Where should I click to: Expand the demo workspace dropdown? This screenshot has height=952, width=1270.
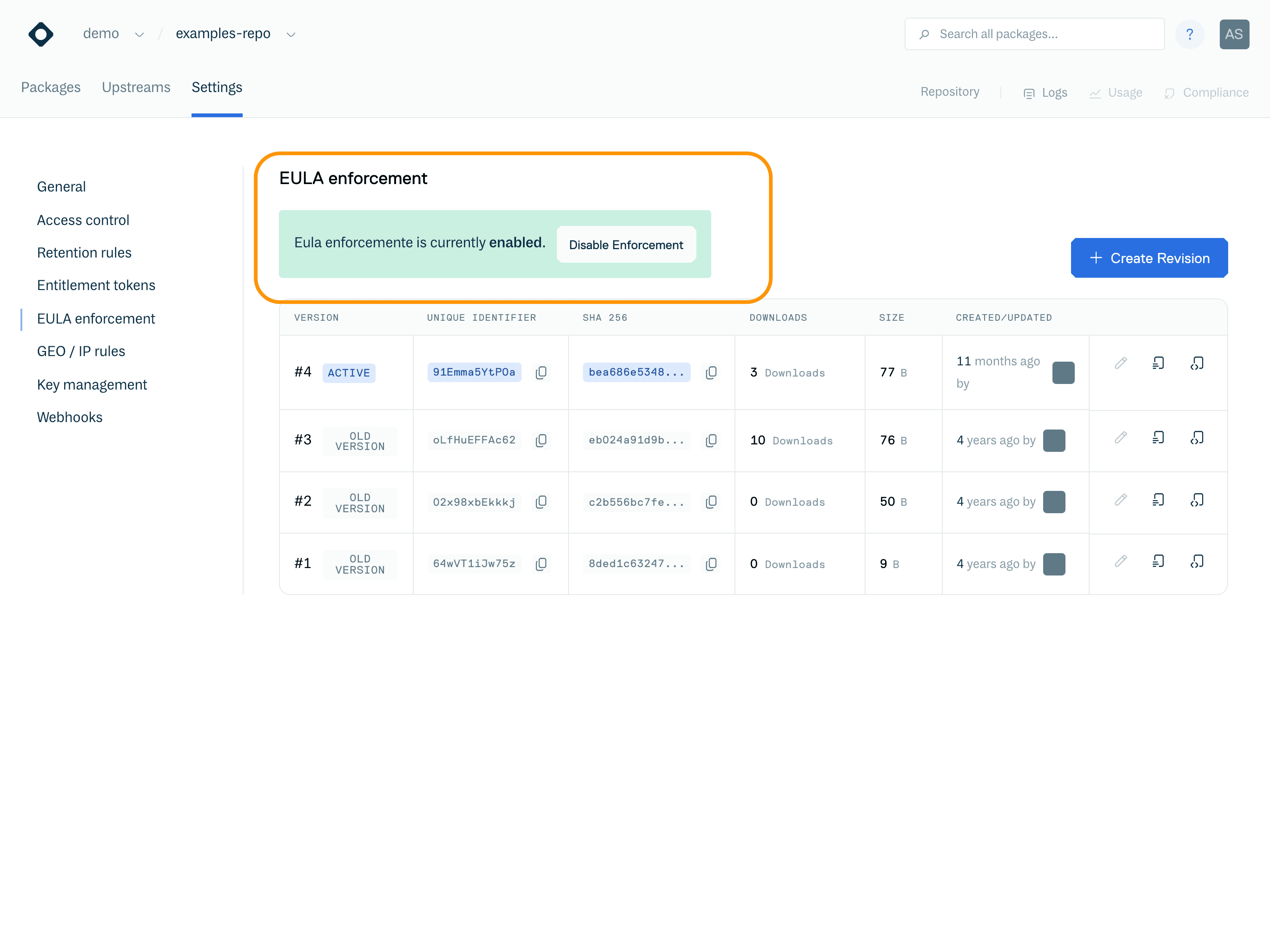(139, 34)
